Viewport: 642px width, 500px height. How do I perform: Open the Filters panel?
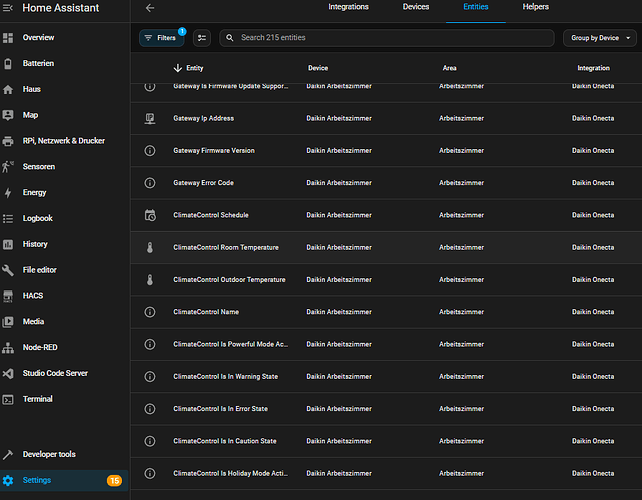pyautogui.click(x=161, y=38)
